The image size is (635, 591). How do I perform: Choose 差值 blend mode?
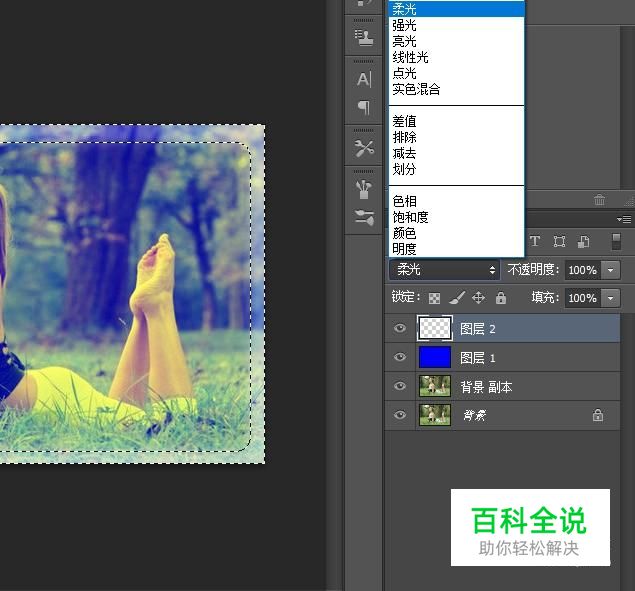(x=456, y=121)
